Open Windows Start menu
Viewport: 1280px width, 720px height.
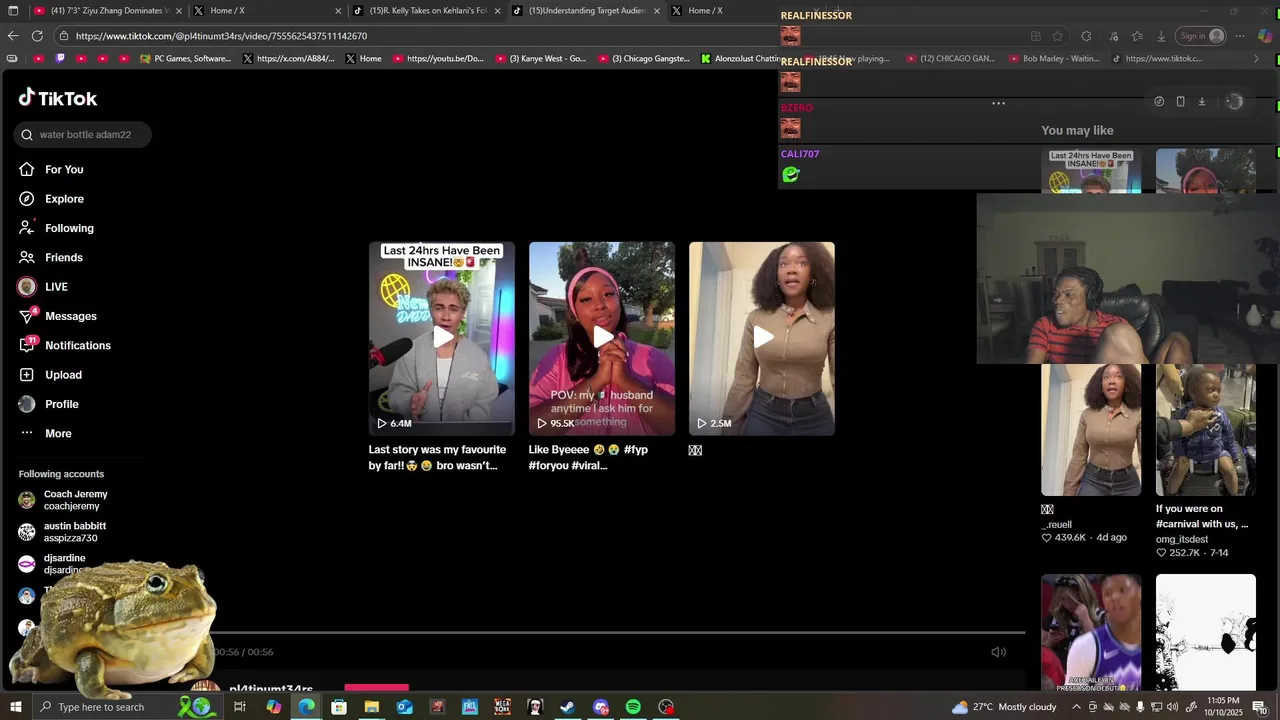tap(15, 707)
